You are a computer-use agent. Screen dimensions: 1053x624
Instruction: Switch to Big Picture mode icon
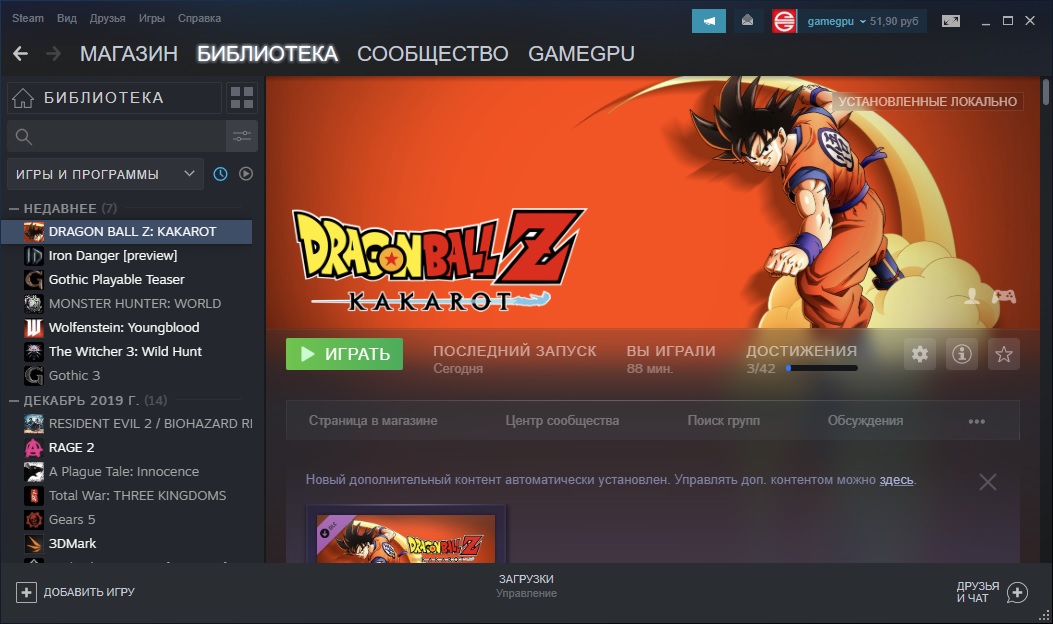click(x=951, y=21)
